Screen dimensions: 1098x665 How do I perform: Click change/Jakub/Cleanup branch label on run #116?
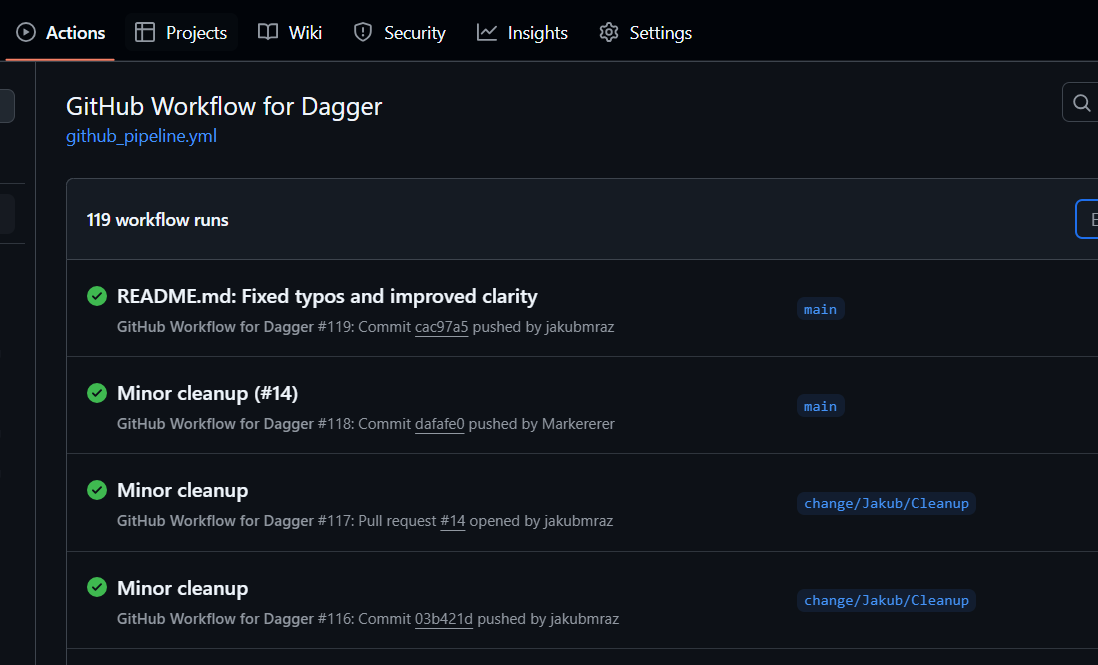pos(887,601)
